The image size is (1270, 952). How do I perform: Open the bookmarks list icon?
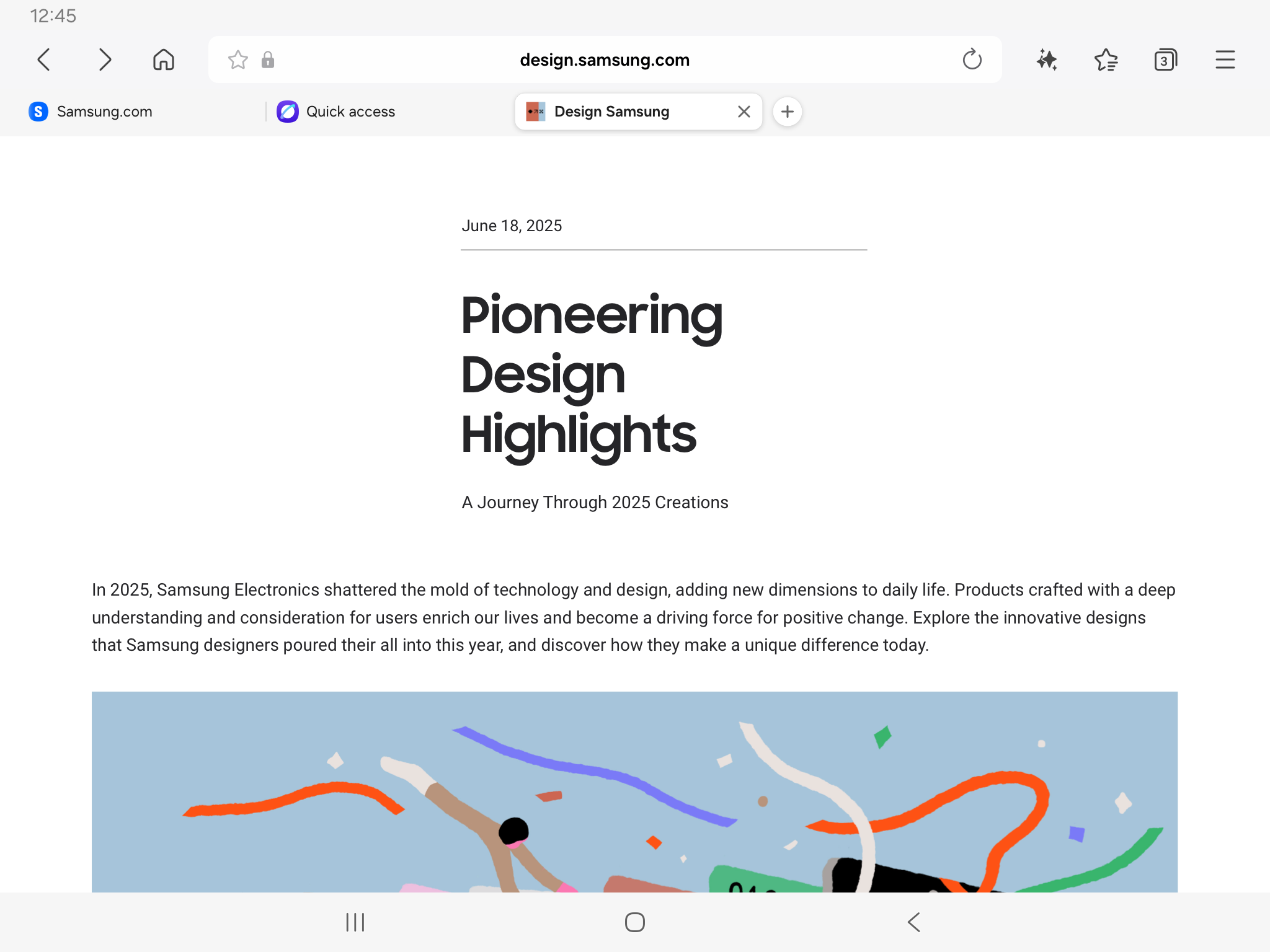(1106, 60)
